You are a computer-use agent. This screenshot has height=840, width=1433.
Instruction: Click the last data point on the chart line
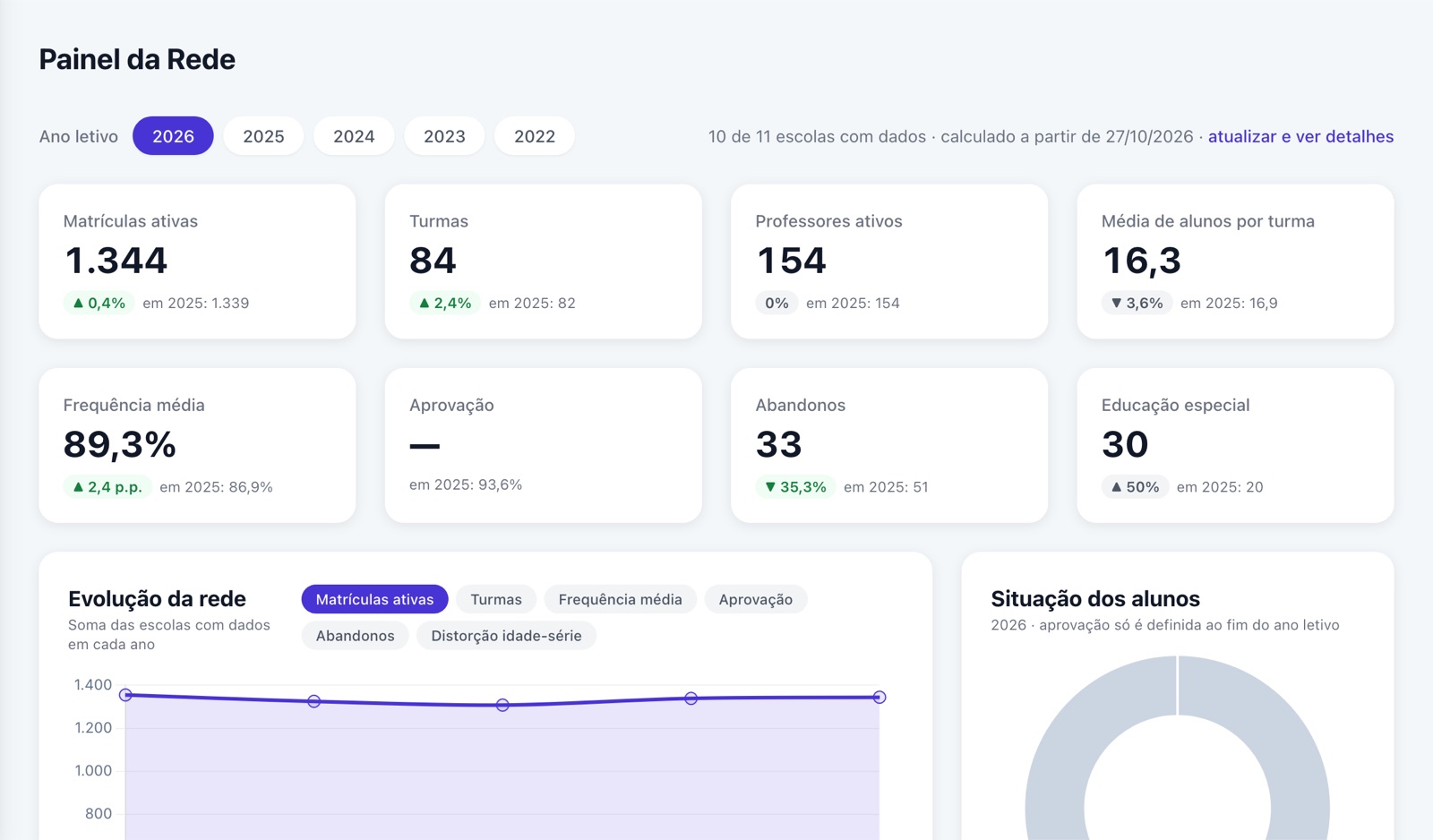pyautogui.click(x=880, y=697)
